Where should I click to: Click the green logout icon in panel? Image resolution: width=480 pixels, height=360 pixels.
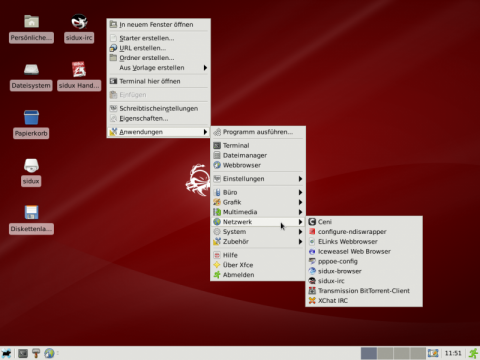(473, 353)
